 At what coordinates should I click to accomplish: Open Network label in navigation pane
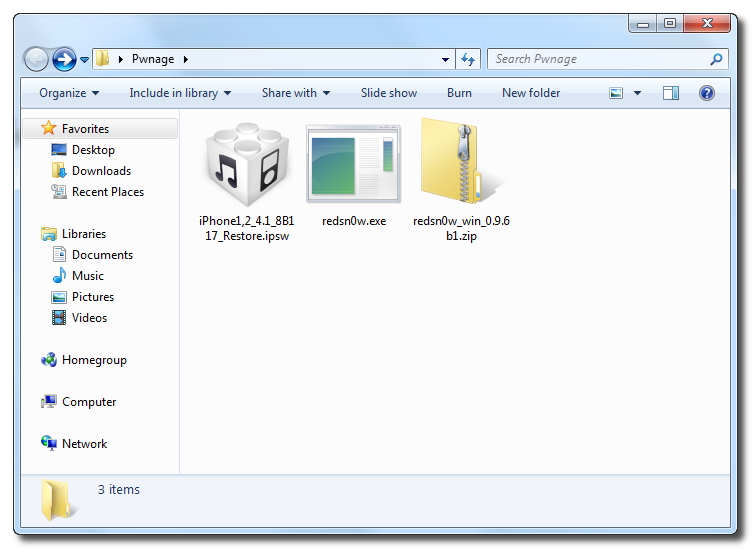coord(84,444)
